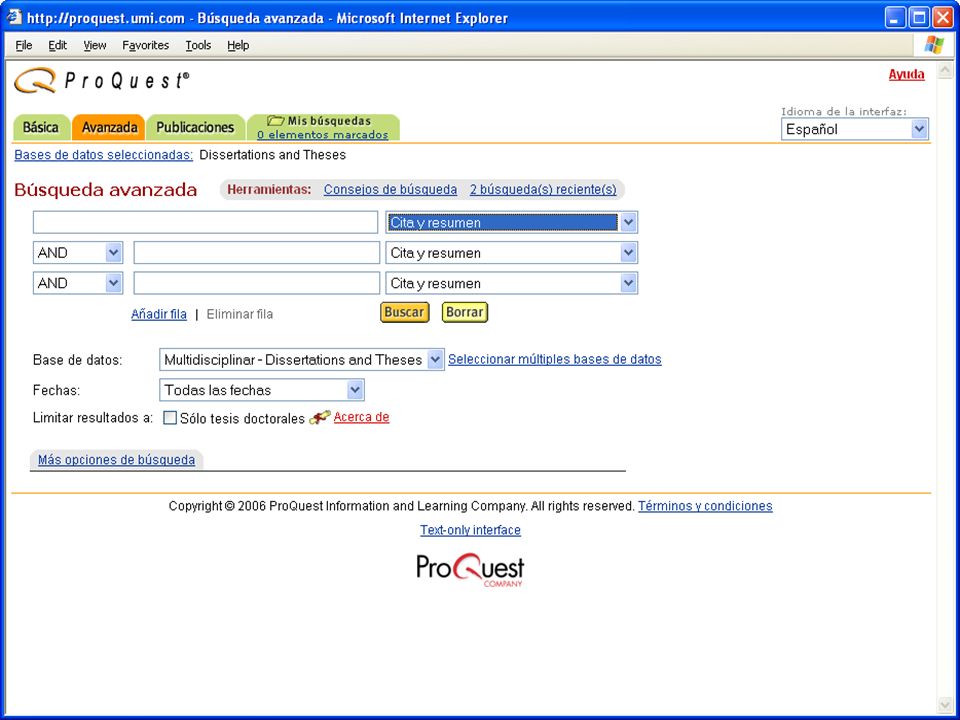960x720 pixels.
Task: Click the diploma icon beside Sólo tesis doctorales
Action: click(x=320, y=418)
